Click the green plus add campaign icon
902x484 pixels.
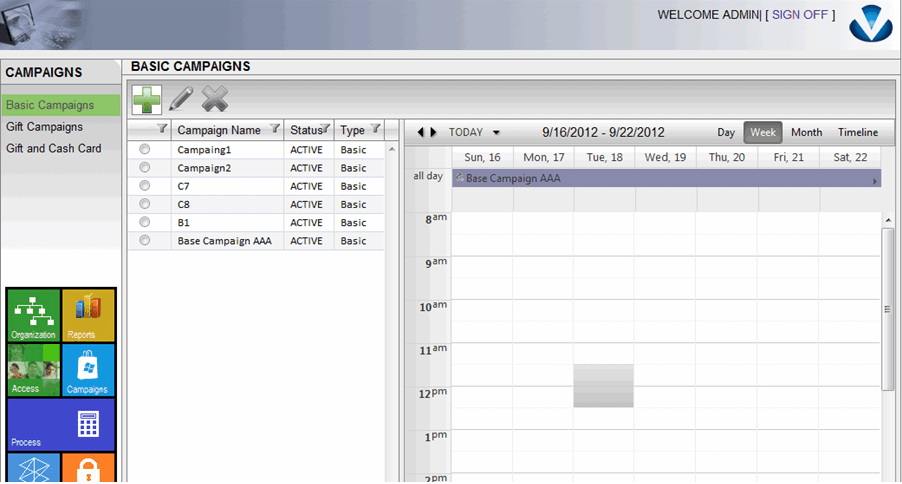click(146, 99)
